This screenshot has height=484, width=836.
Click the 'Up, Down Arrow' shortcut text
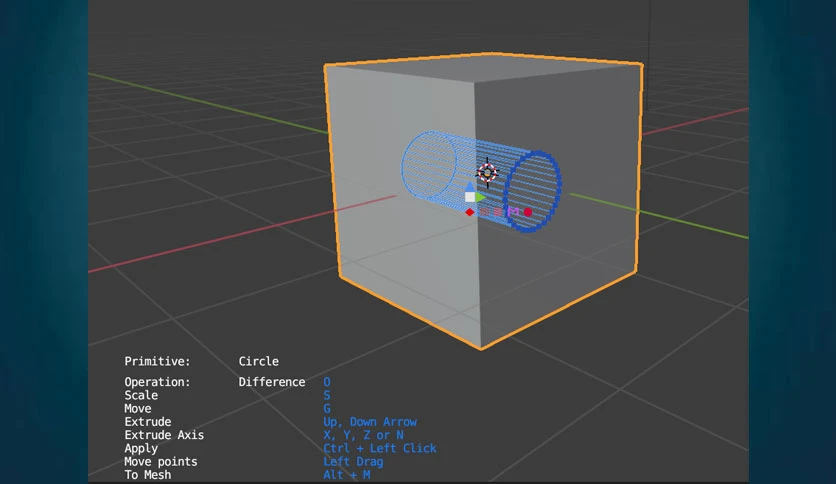click(x=370, y=422)
